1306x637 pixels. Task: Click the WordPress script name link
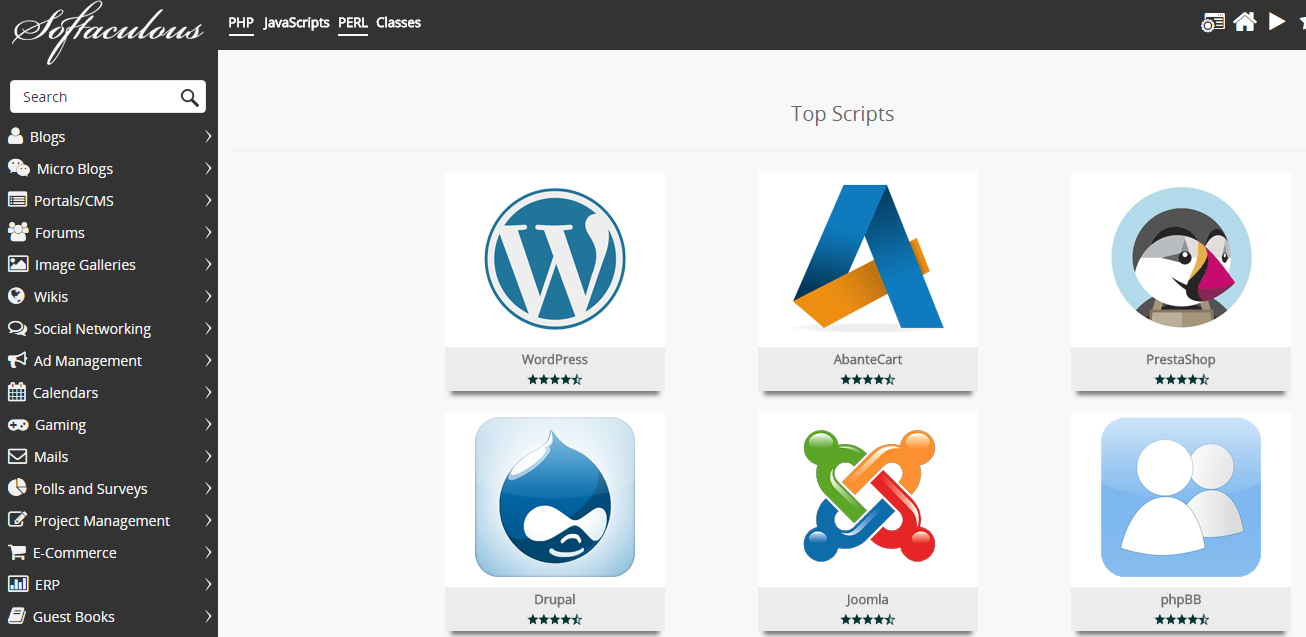click(x=555, y=359)
